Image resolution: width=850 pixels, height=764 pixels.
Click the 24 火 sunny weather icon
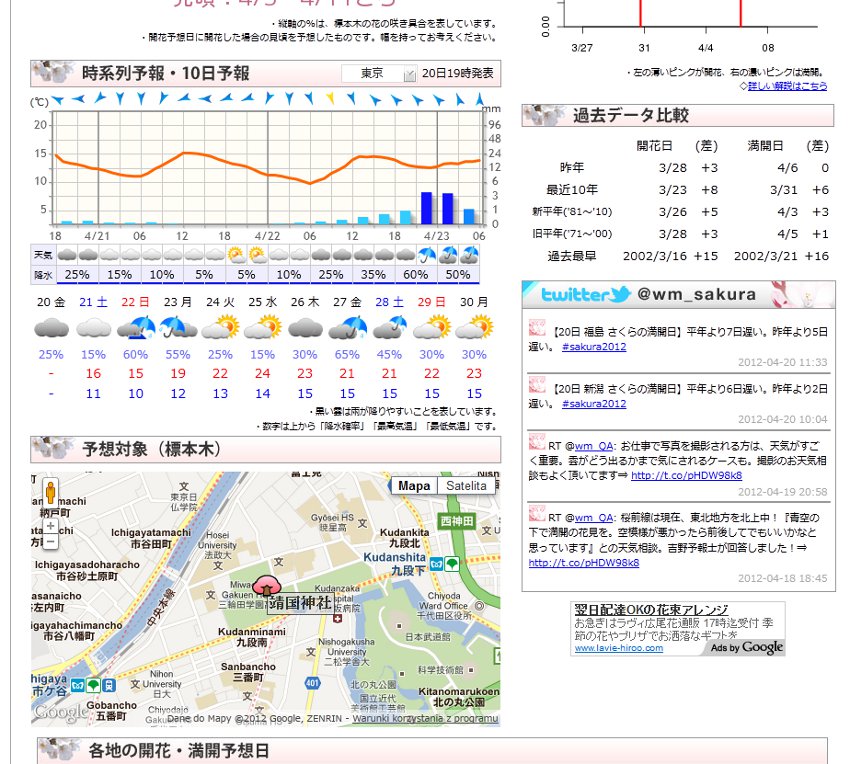tap(220, 328)
